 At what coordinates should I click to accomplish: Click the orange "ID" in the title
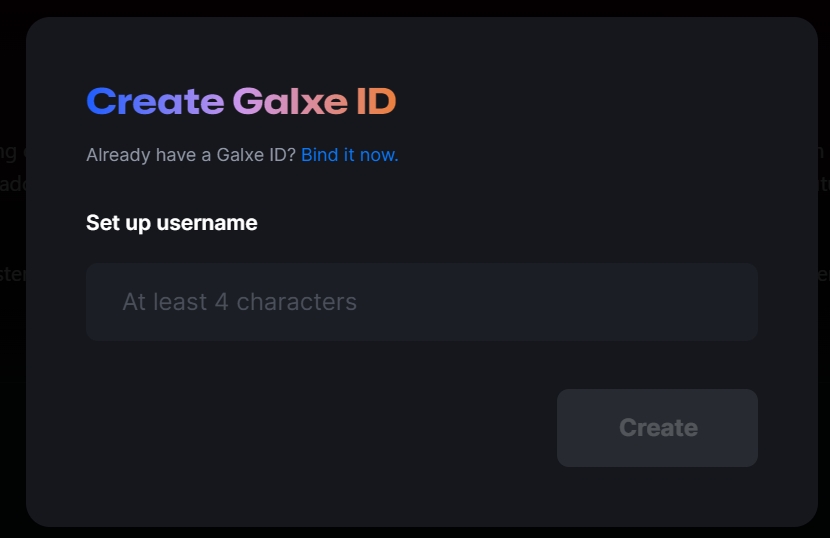[376, 102]
